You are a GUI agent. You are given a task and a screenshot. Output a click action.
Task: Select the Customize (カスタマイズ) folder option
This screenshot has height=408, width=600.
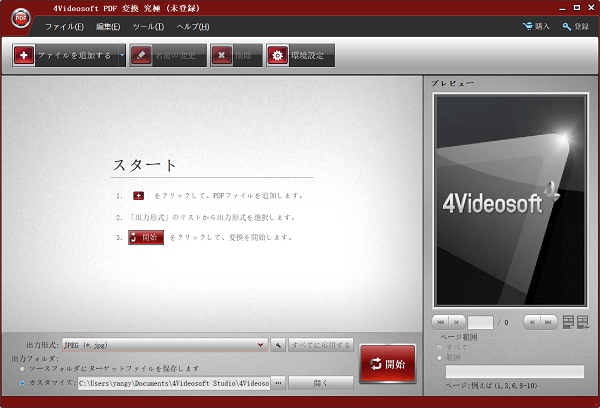click(x=22, y=382)
